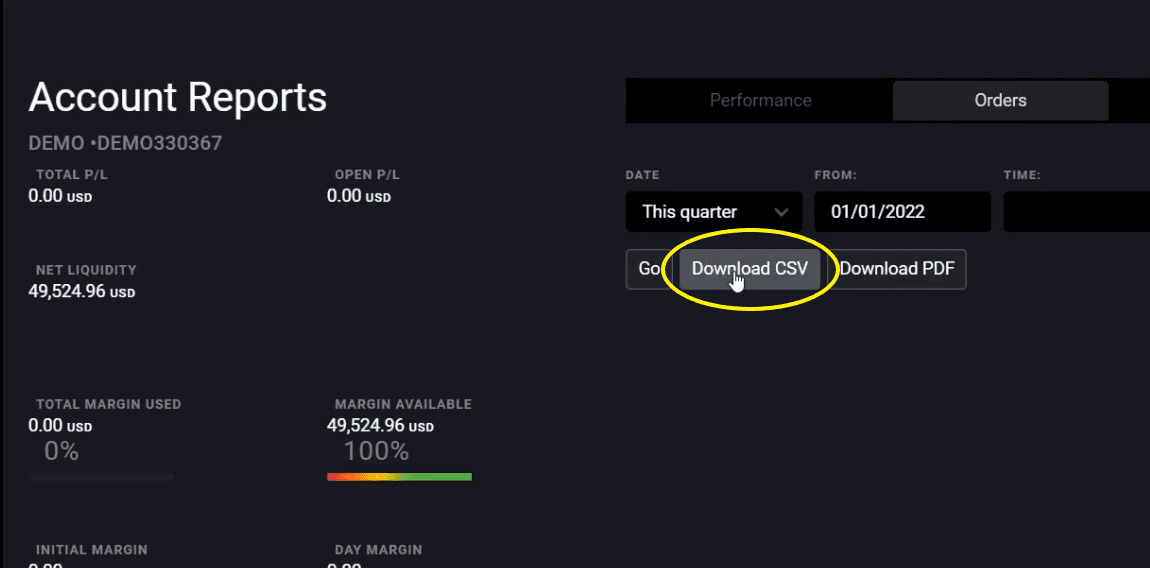Click the red-to-green Margin Available bar
This screenshot has width=1150, height=568.
click(399, 477)
